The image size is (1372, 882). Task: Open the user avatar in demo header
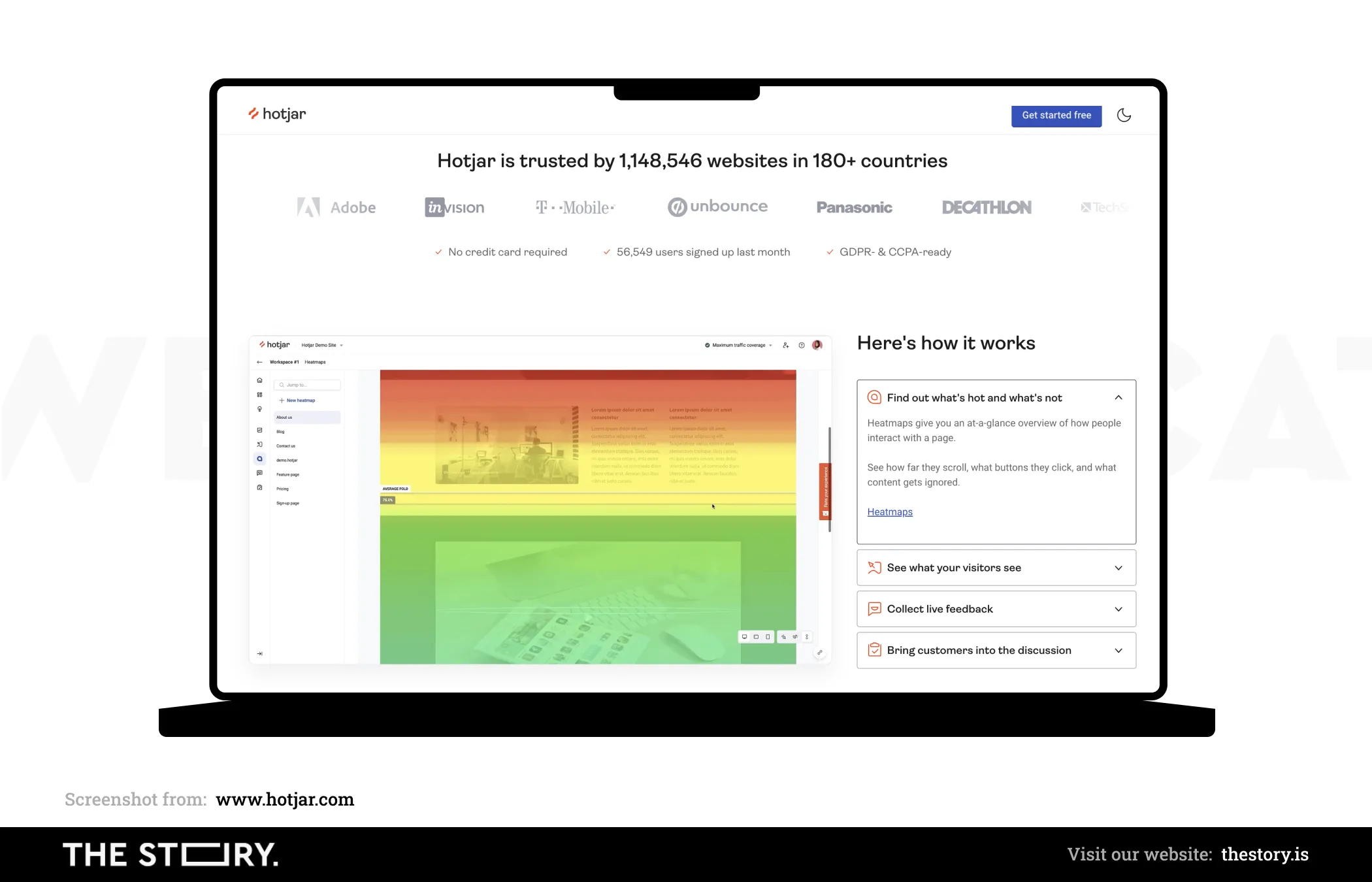tap(817, 345)
